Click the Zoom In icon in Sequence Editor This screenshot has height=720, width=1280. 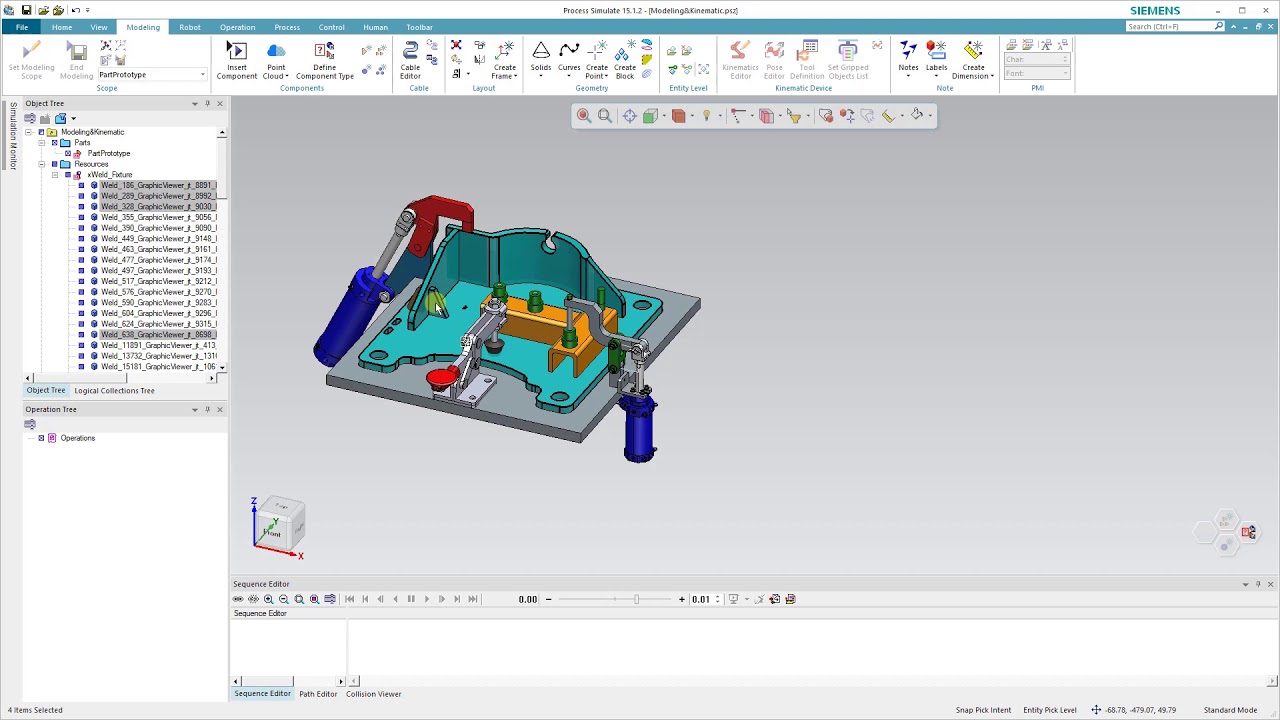tap(268, 599)
